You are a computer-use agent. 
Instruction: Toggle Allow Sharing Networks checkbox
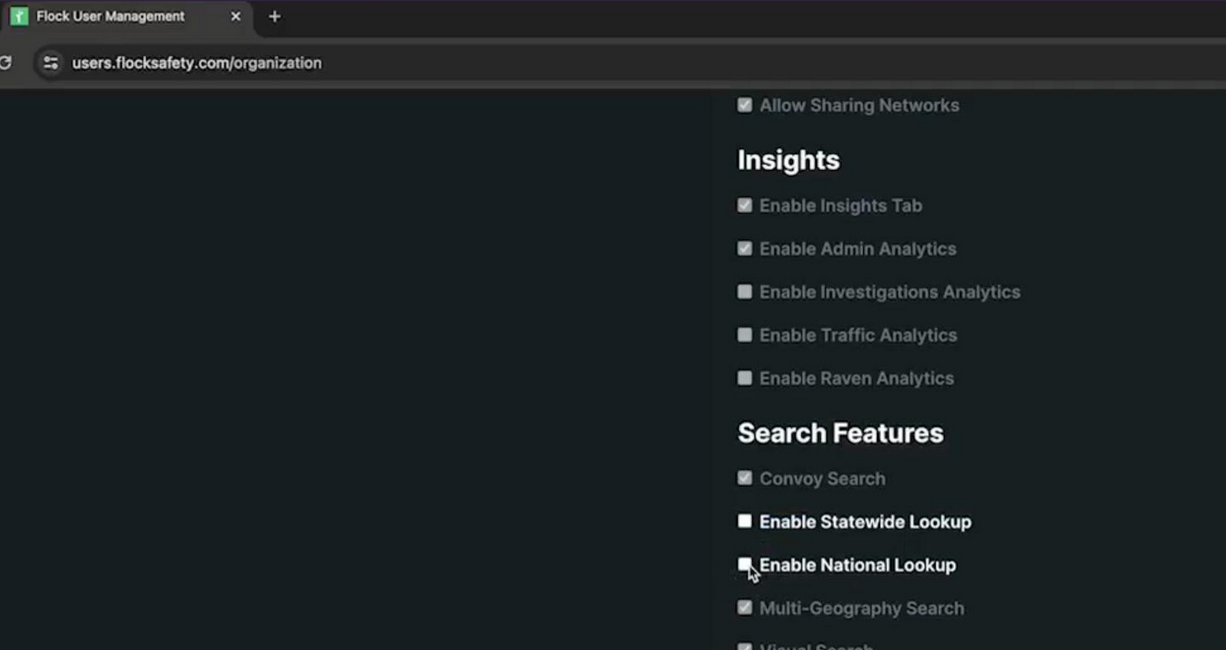tap(745, 105)
